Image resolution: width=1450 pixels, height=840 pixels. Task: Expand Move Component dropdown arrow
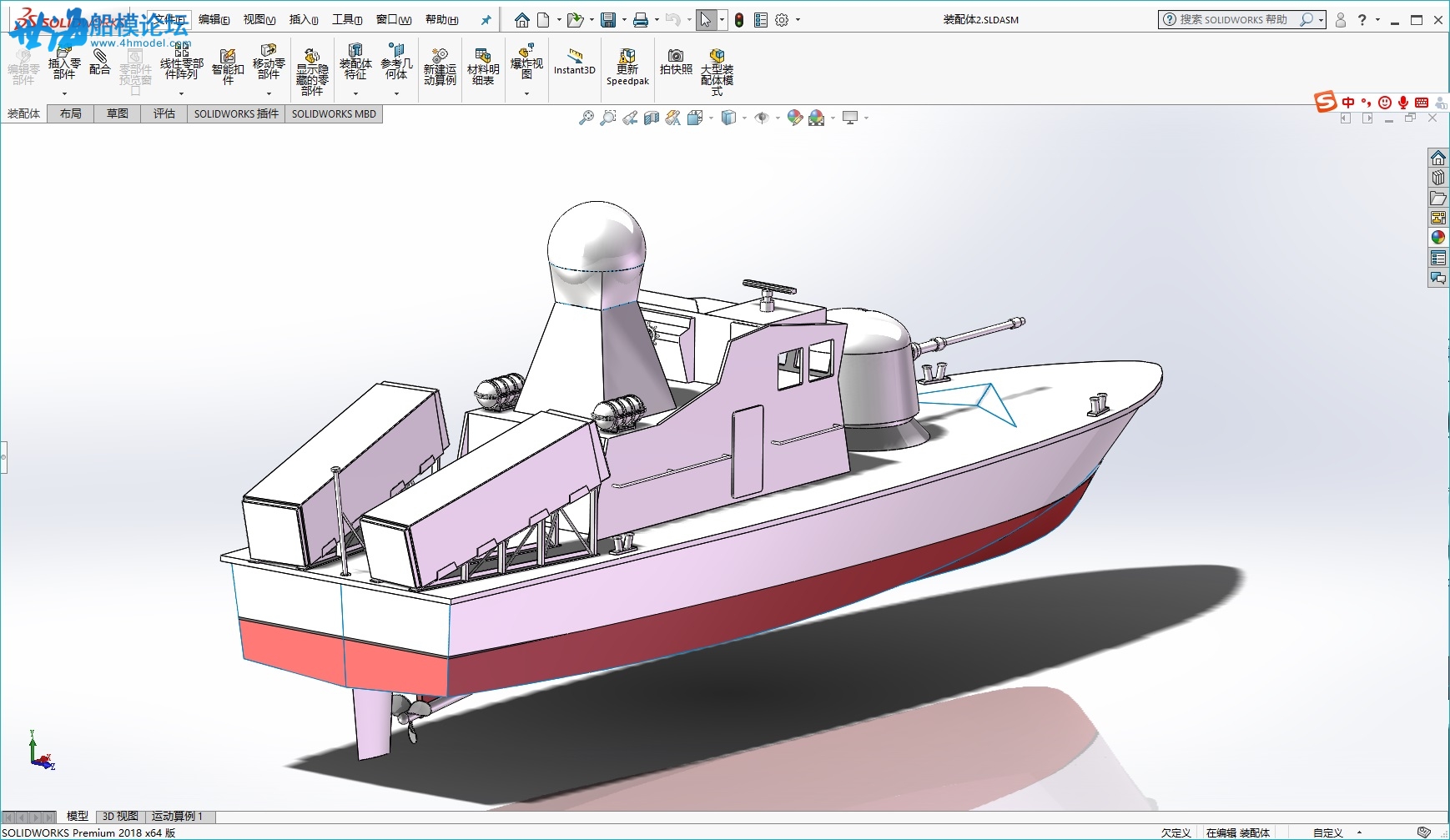(x=269, y=93)
